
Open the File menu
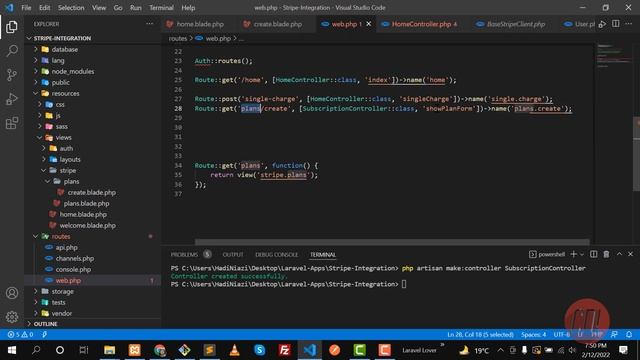coord(26,8)
